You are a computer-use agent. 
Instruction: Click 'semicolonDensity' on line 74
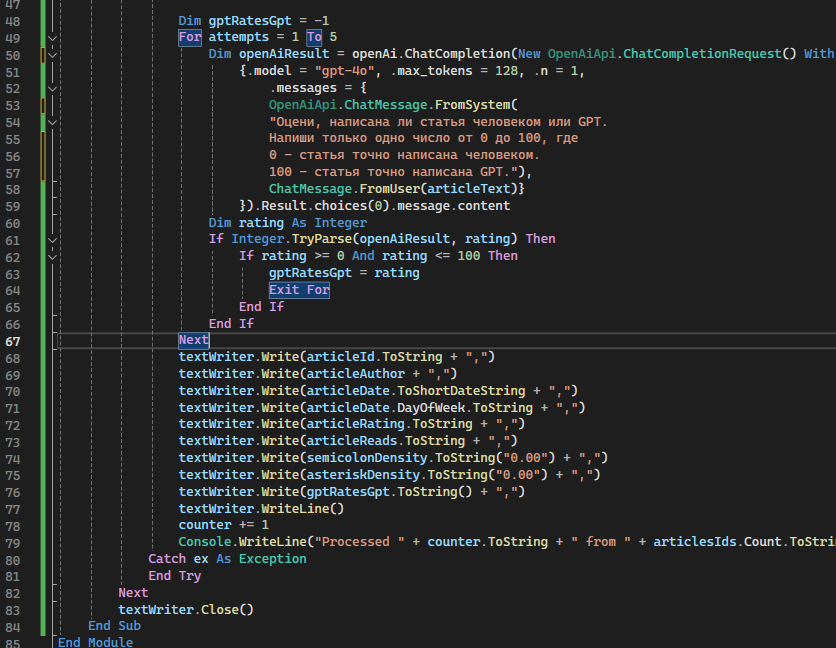point(367,458)
